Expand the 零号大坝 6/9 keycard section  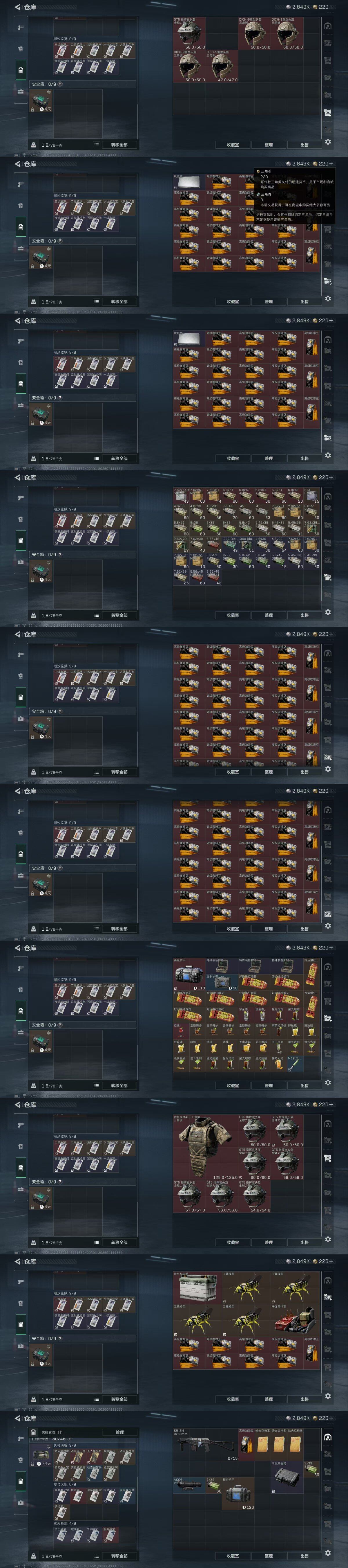(x=64, y=1485)
